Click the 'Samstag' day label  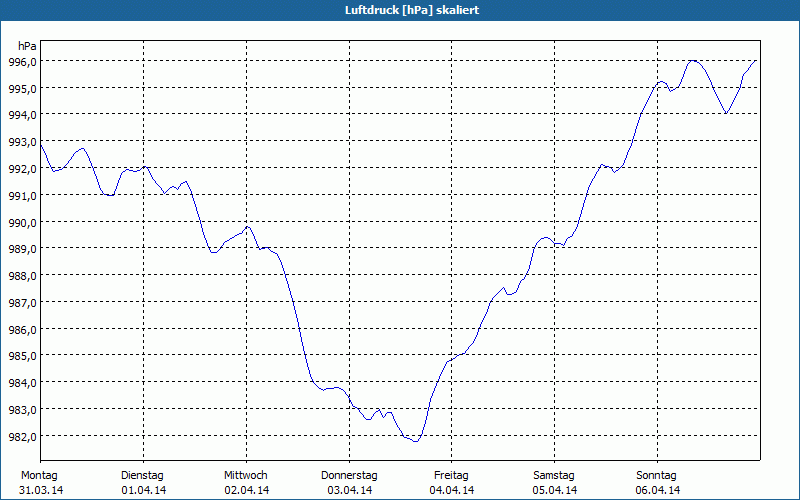[554, 476]
